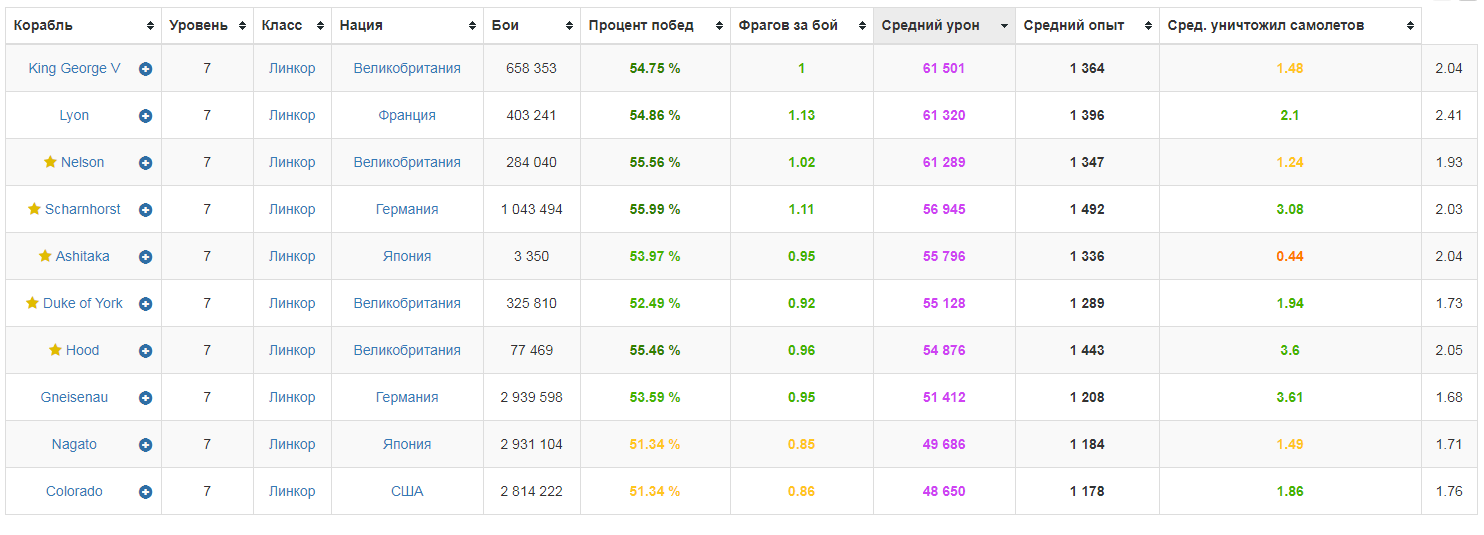The image size is (1484, 535).
Task: Select battles value 3 350
Action: (x=532, y=257)
